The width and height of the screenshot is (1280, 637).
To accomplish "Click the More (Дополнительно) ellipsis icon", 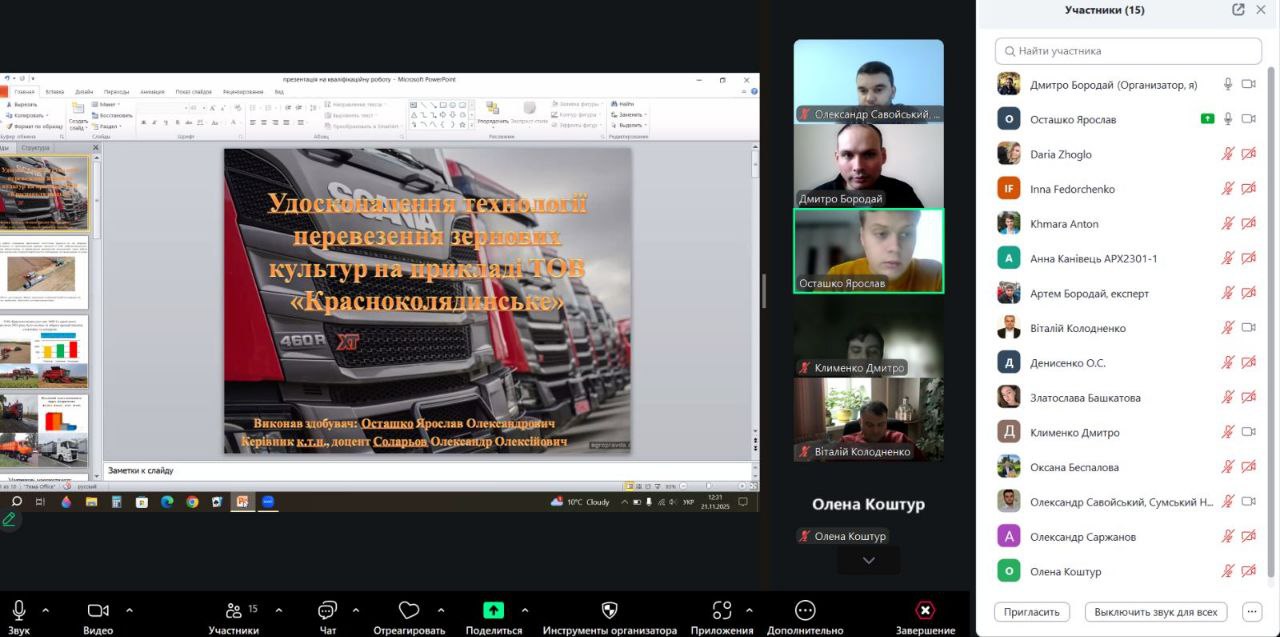I will [x=805, y=610].
